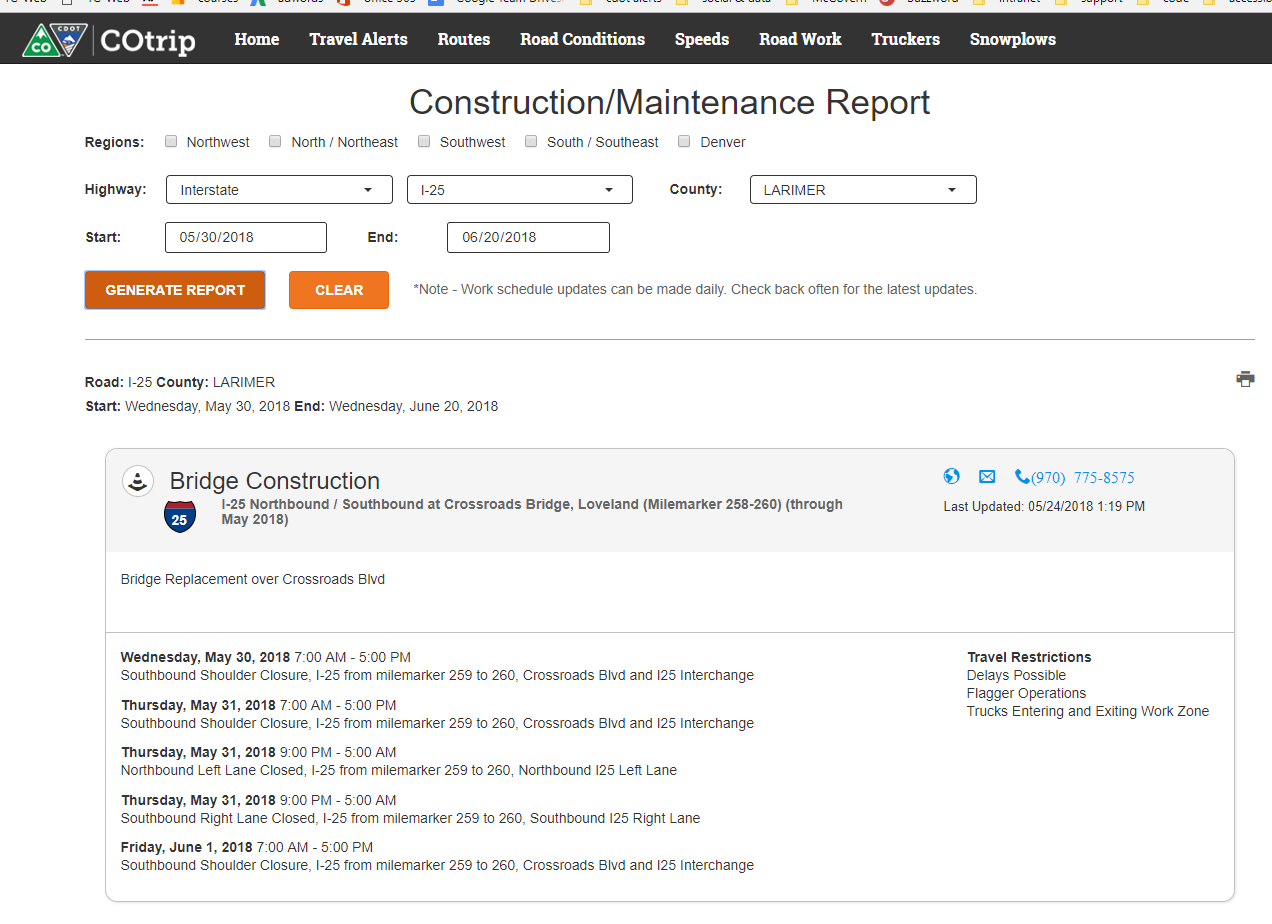This screenshot has height=924, width=1272.
Task: Expand the I-25 route dropdown
Action: [519, 189]
